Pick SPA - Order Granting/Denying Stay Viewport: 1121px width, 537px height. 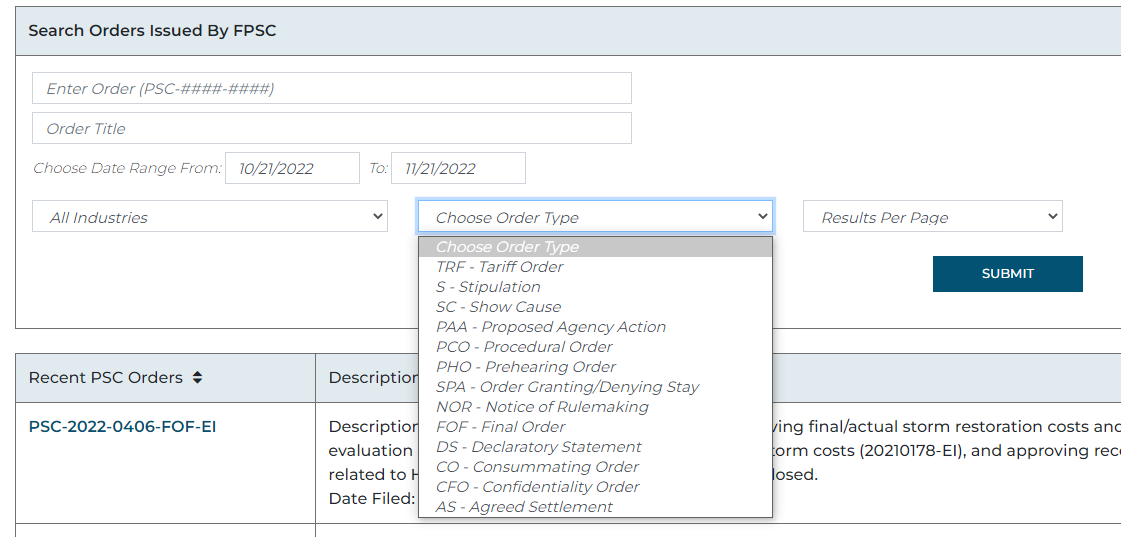(567, 387)
